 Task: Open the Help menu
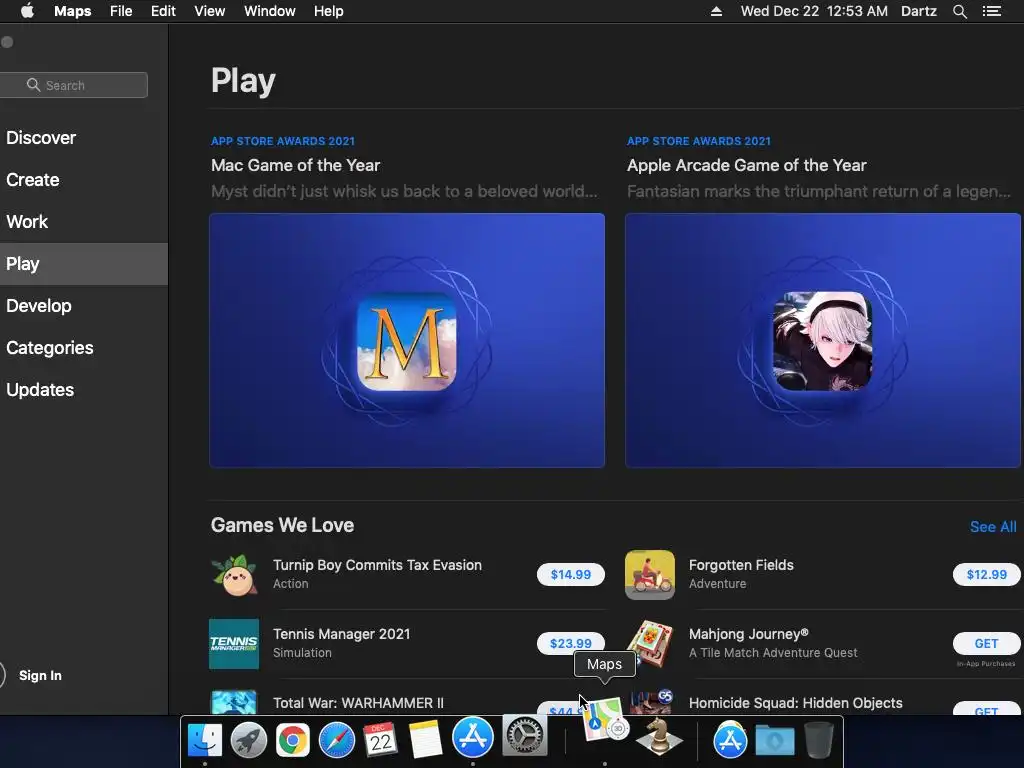point(328,11)
